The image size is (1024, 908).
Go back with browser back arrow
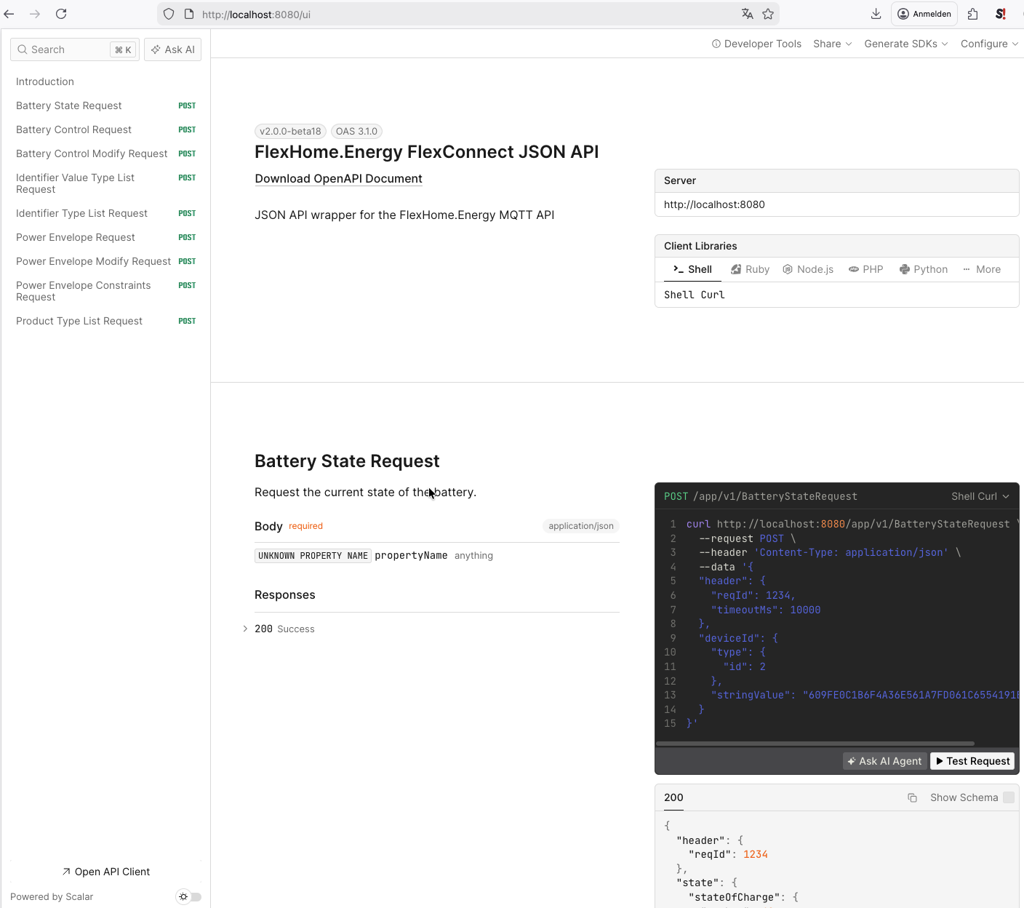pyautogui.click(x=9, y=14)
